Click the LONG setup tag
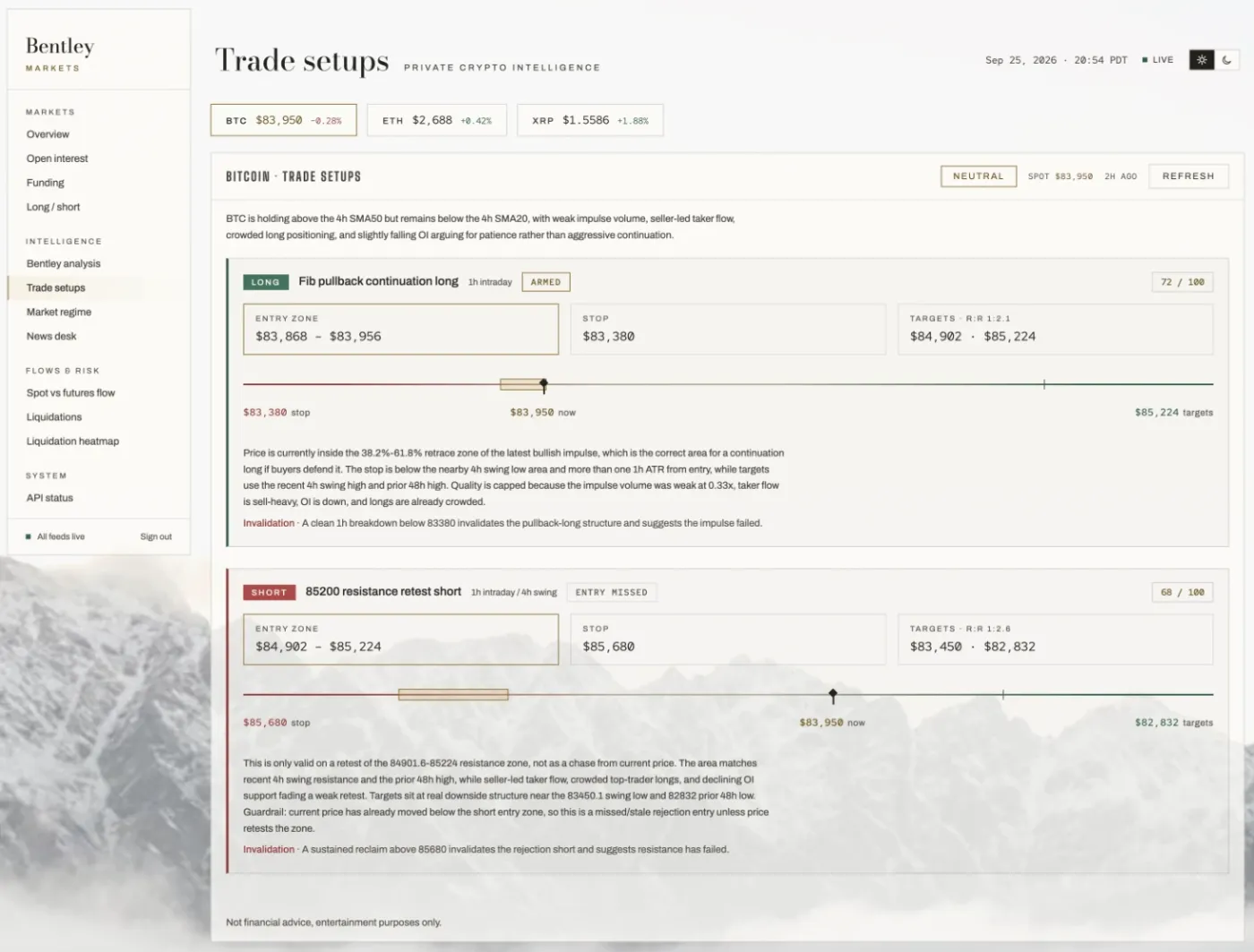 coord(265,282)
